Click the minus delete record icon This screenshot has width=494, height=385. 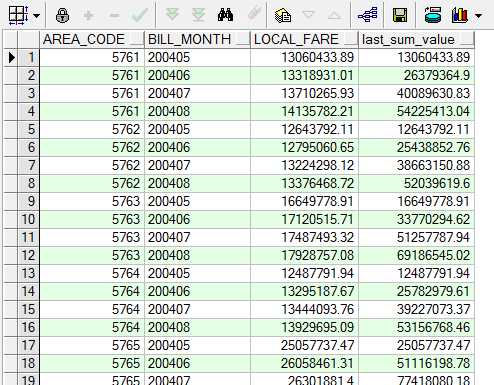tap(114, 15)
